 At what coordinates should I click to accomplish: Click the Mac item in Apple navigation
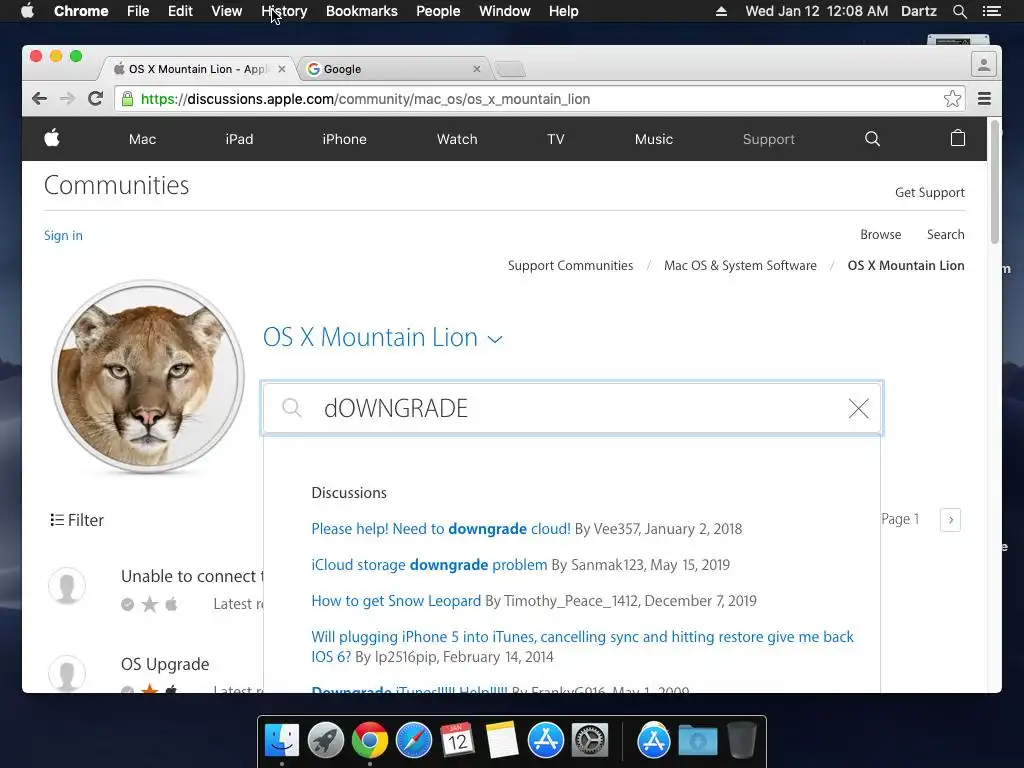click(x=142, y=139)
